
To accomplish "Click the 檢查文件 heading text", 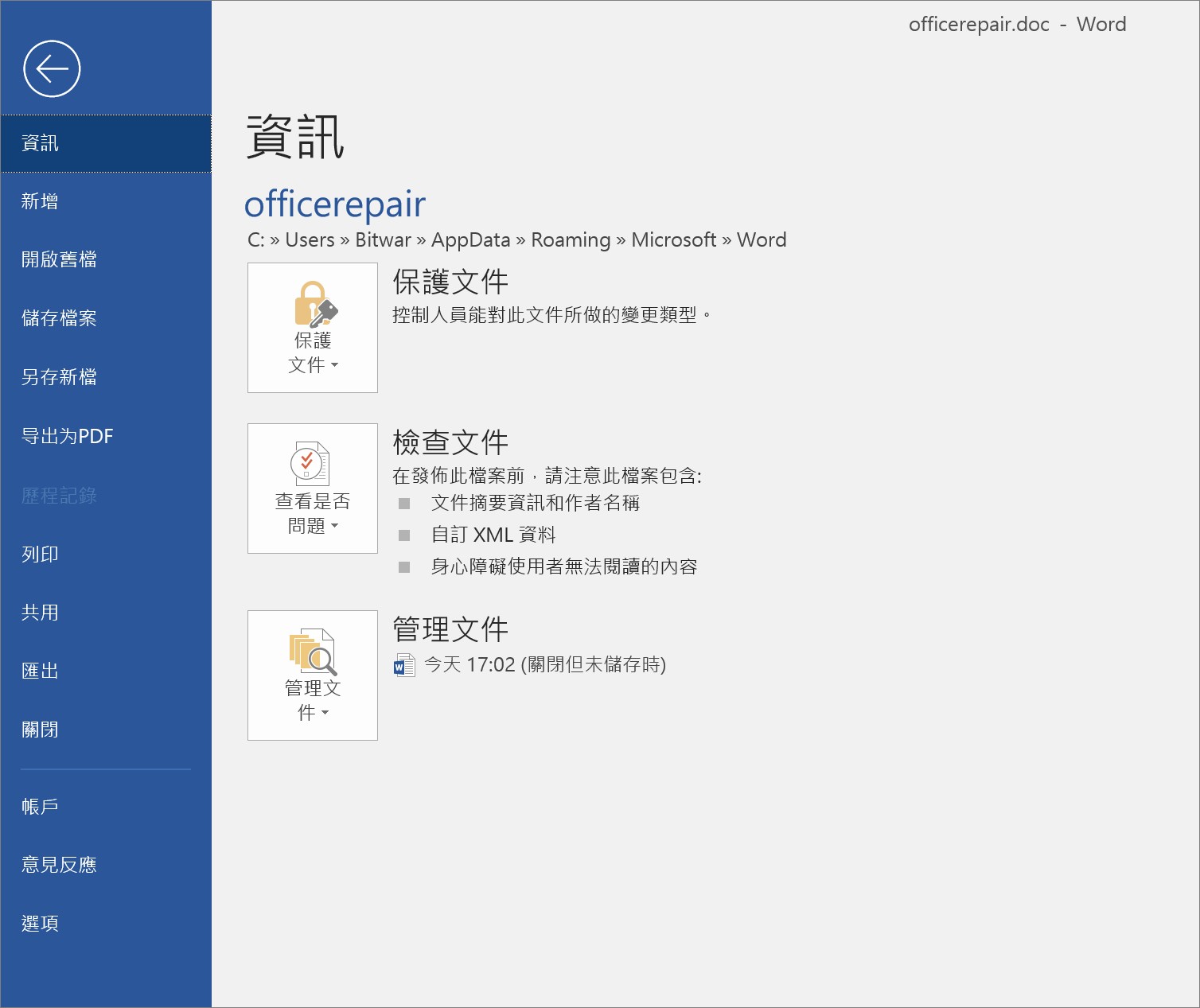I will click(x=450, y=442).
